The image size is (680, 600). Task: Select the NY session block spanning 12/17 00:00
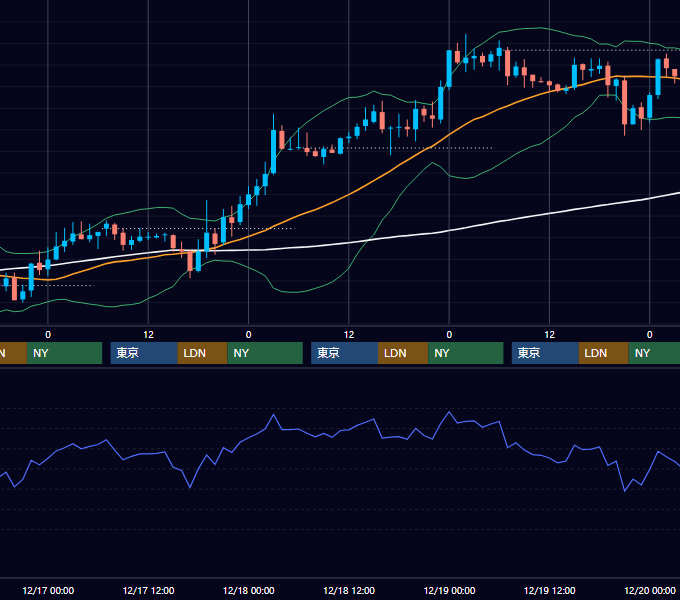[64, 353]
